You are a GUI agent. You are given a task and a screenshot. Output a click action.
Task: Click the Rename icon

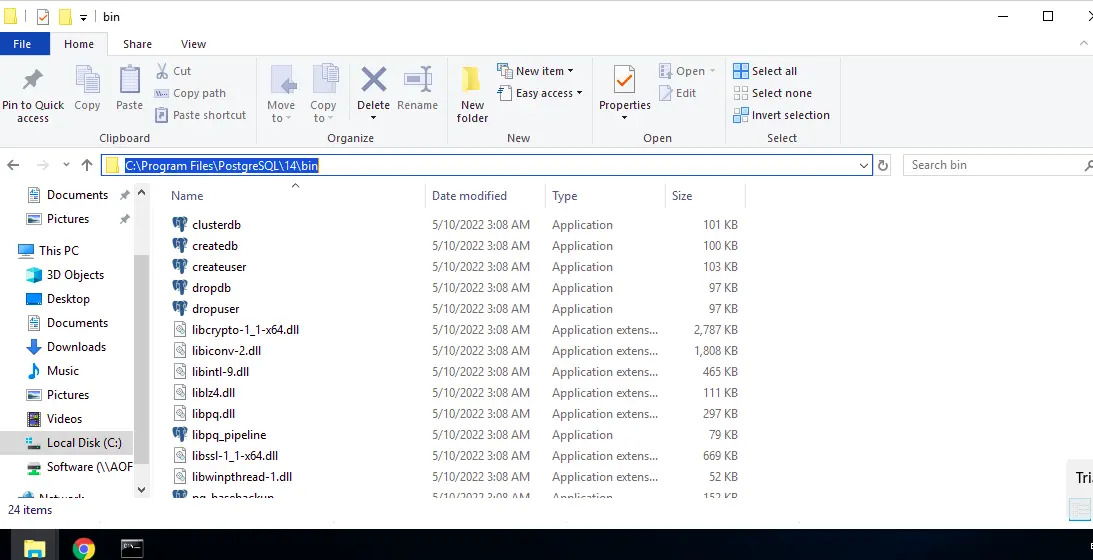pos(418,80)
